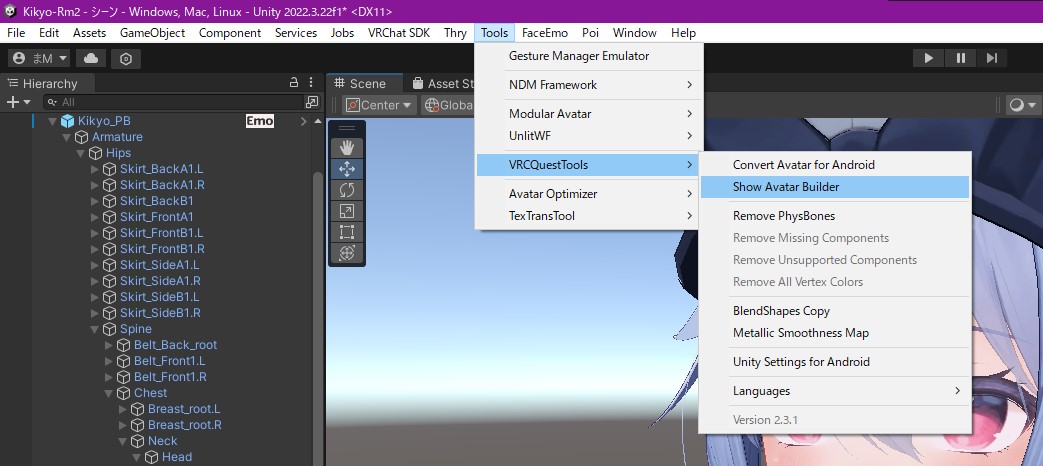This screenshot has width=1043, height=466.
Task: Choose BlendShapes Copy
Action: [835, 311]
